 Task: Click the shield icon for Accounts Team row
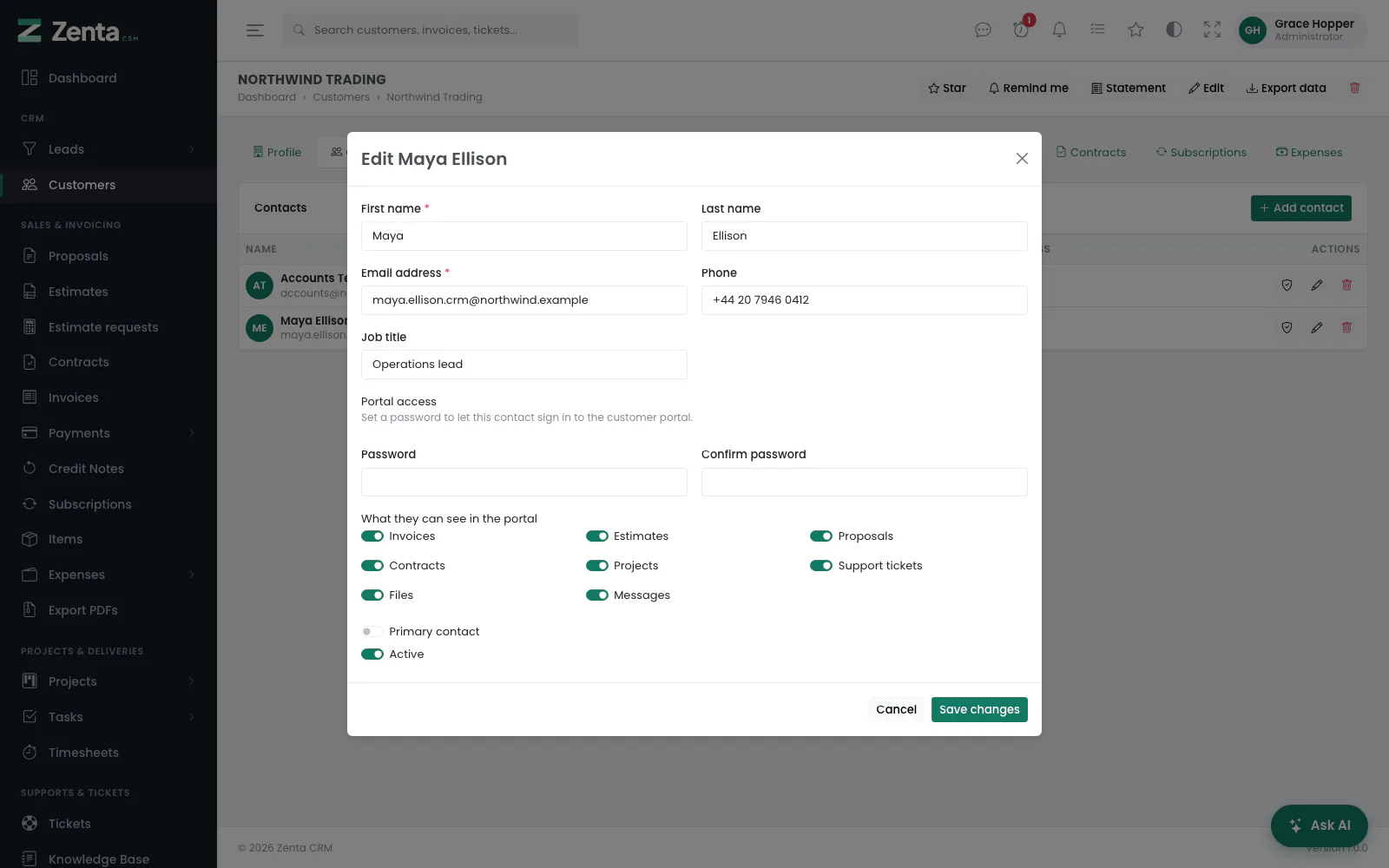1287,285
